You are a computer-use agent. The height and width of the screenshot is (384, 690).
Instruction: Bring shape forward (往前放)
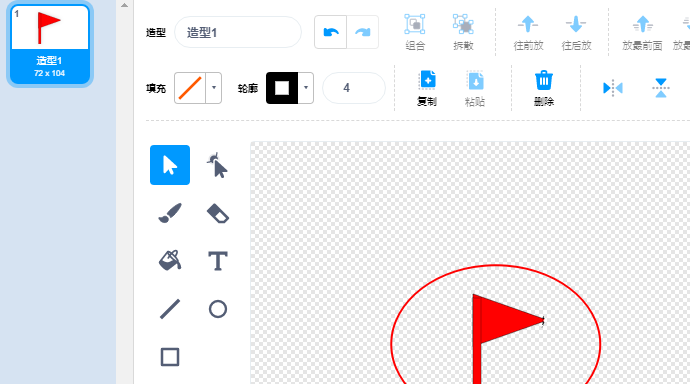pos(528,33)
